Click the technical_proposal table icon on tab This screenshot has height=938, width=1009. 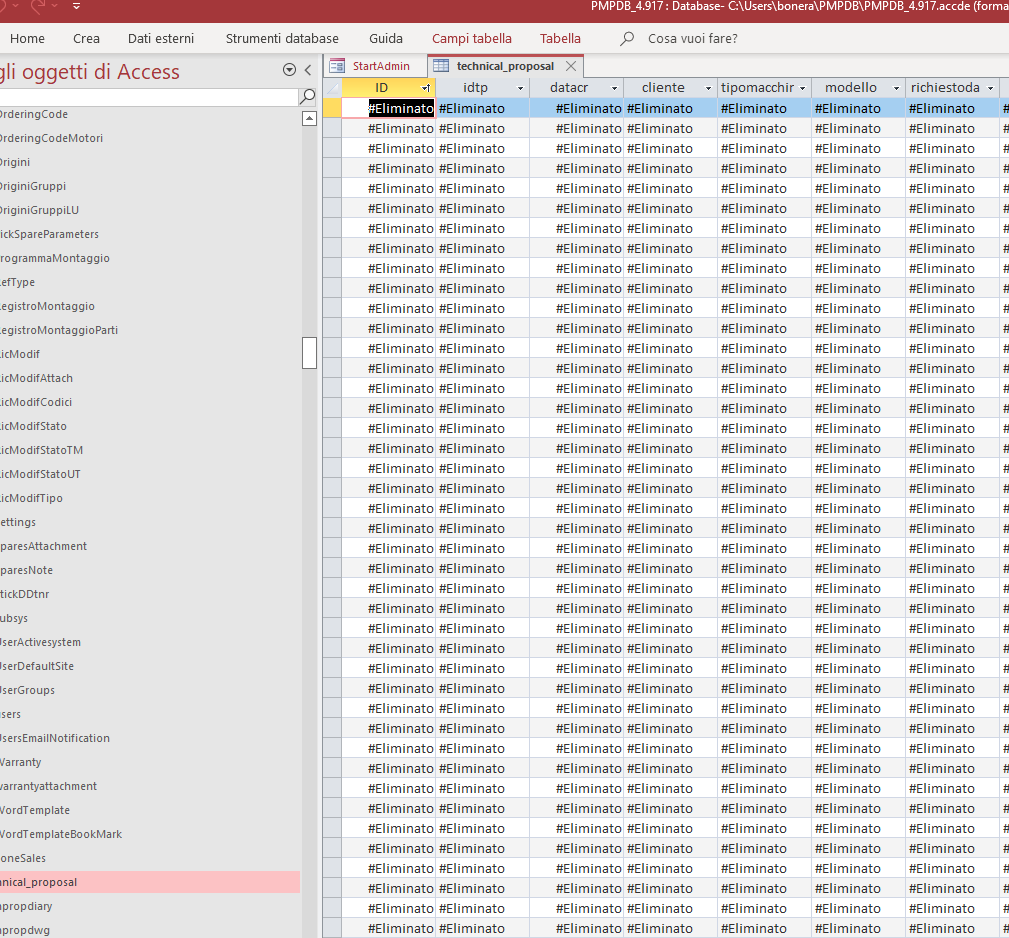(441, 66)
